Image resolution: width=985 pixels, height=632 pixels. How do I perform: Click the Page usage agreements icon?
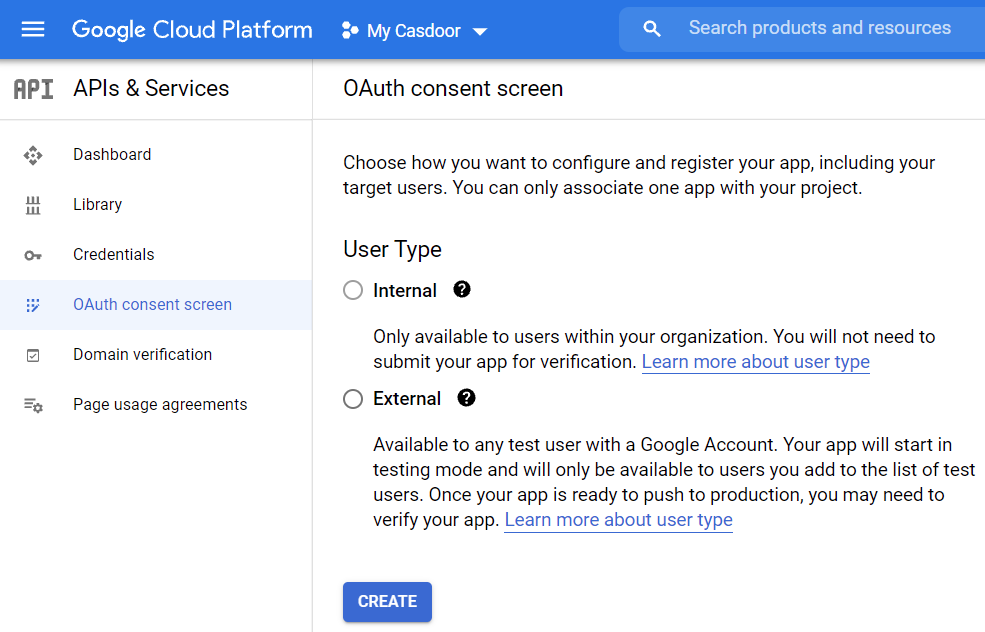pos(33,404)
